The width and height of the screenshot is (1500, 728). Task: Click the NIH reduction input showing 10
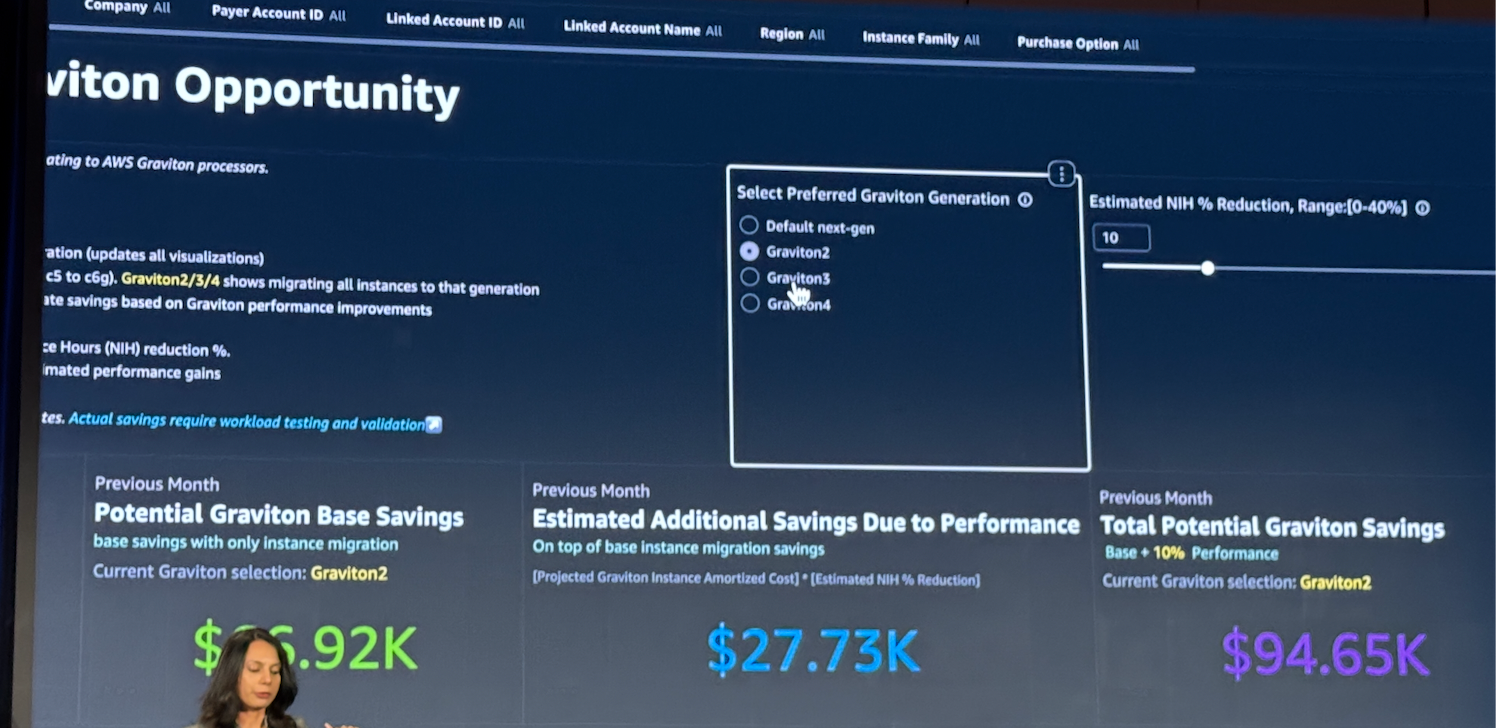click(1121, 238)
